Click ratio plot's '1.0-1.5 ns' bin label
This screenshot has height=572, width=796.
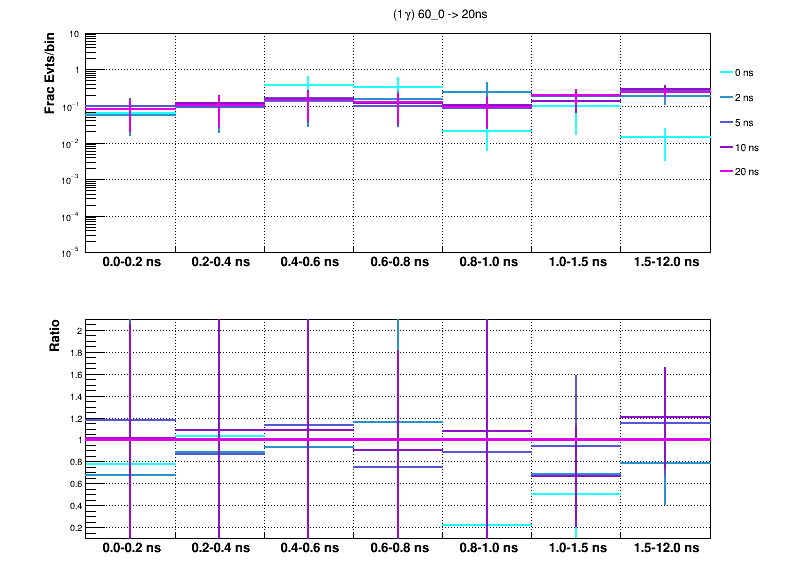click(576, 549)
